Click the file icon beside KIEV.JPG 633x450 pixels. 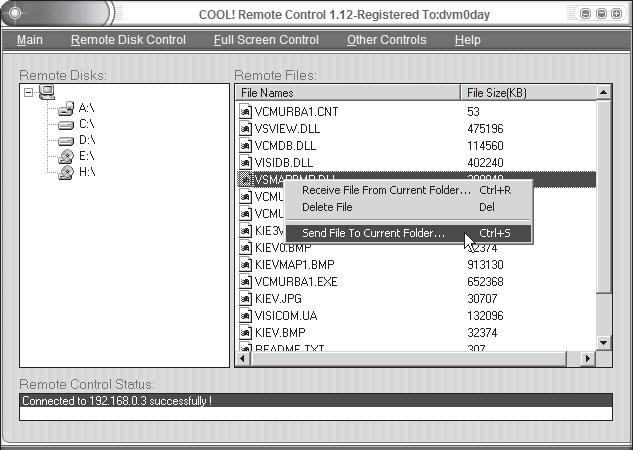pos(245,298)
